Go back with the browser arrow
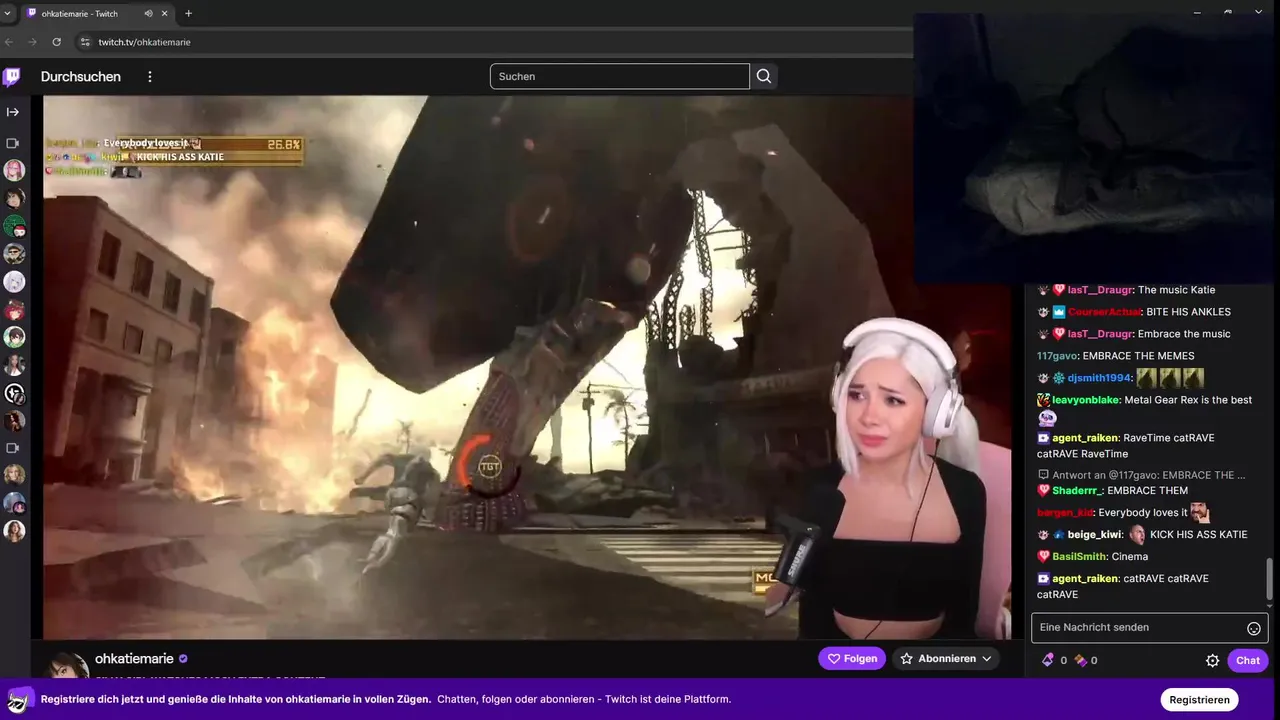 coord(10,42)
